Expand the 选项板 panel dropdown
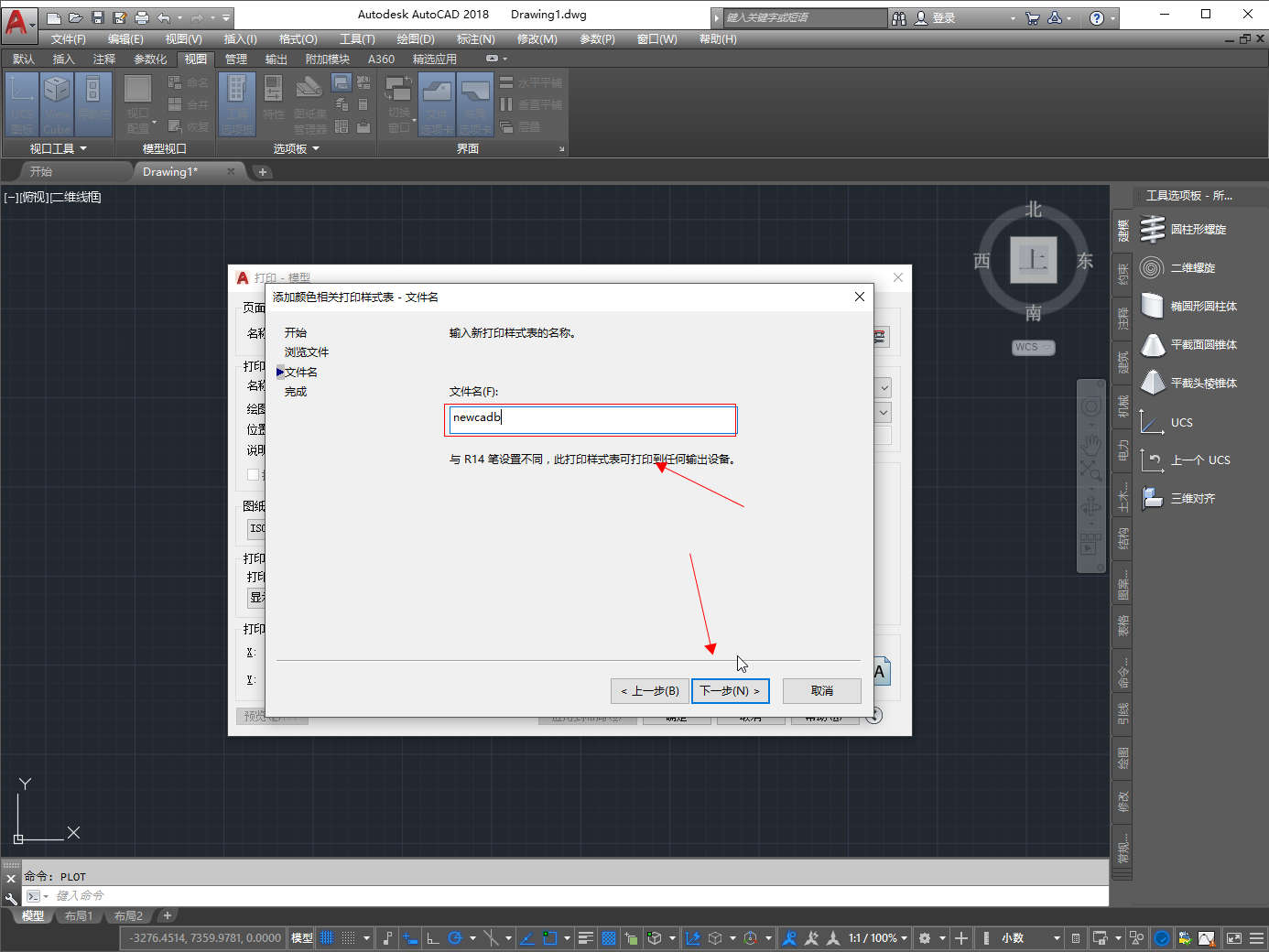 [x=296, y=148]
